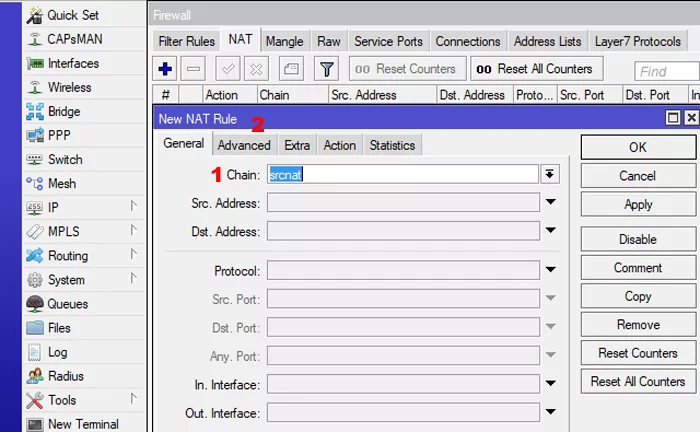Open Action tab in NAT Rule
The image size is (700, 432).
[340, 145]
